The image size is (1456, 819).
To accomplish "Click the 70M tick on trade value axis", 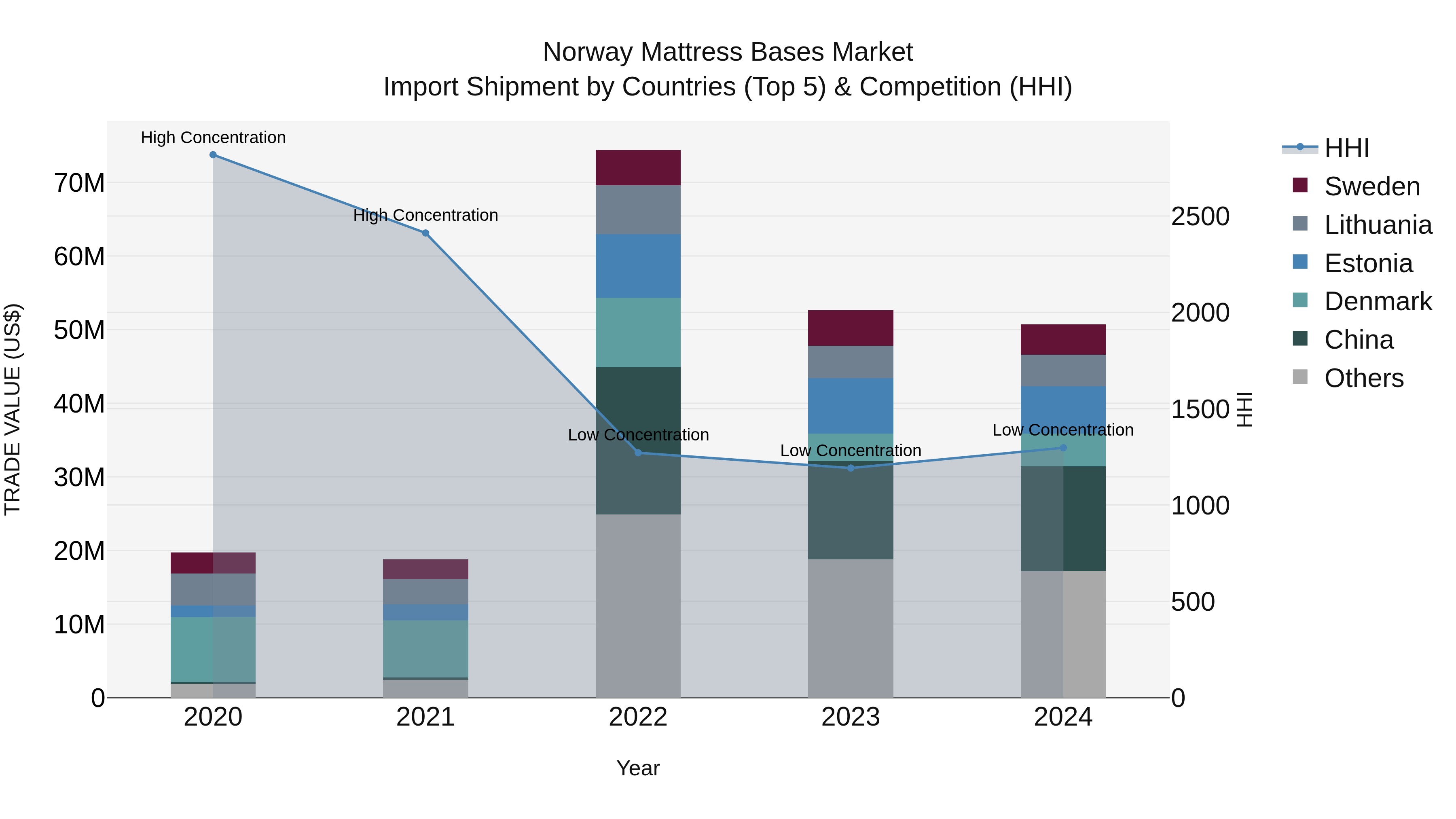I will tap(79, 183).
